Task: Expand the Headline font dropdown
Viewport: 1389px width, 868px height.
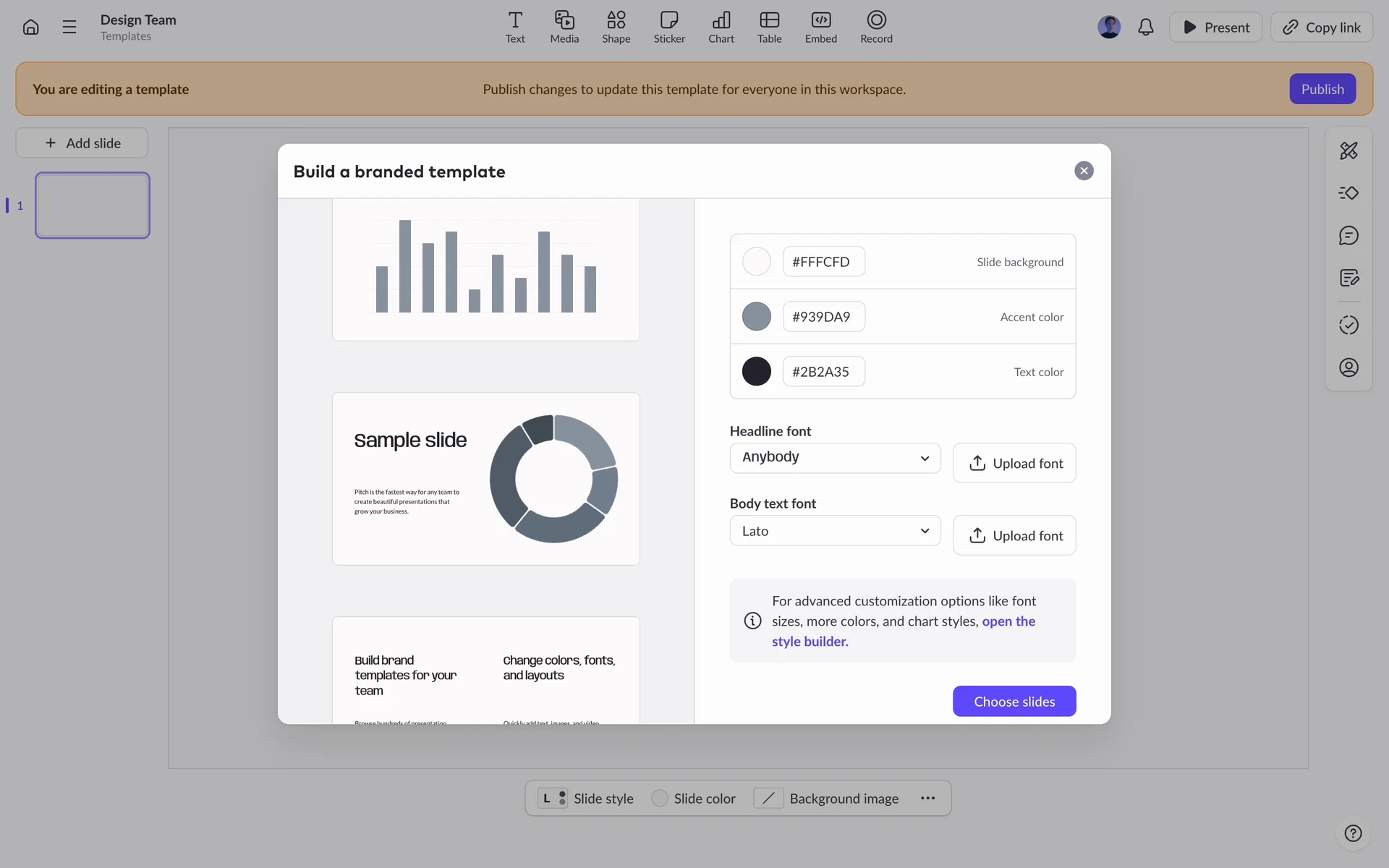Action: coord(835,458)
